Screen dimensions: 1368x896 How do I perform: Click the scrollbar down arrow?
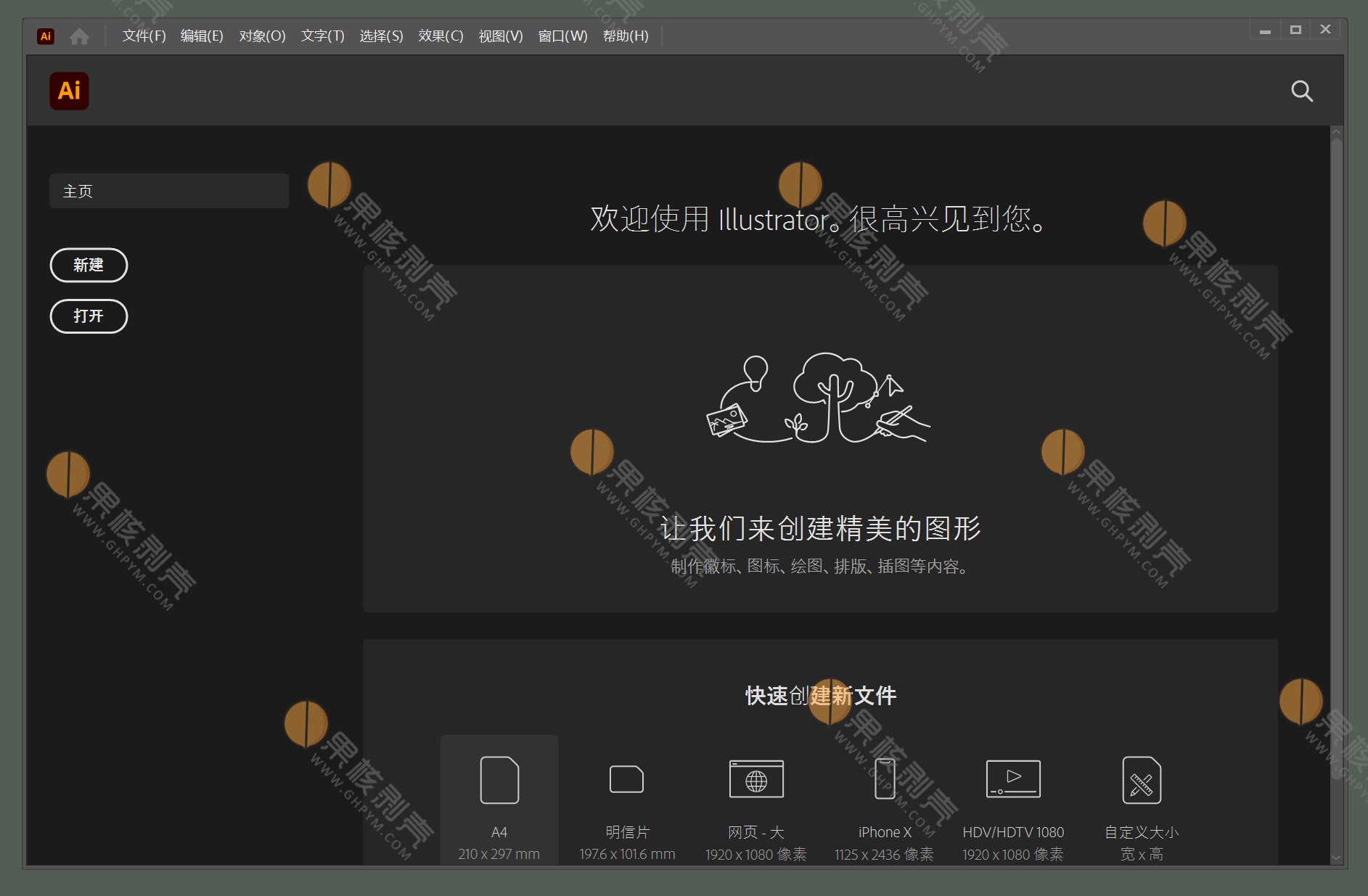click(1336, 858)
